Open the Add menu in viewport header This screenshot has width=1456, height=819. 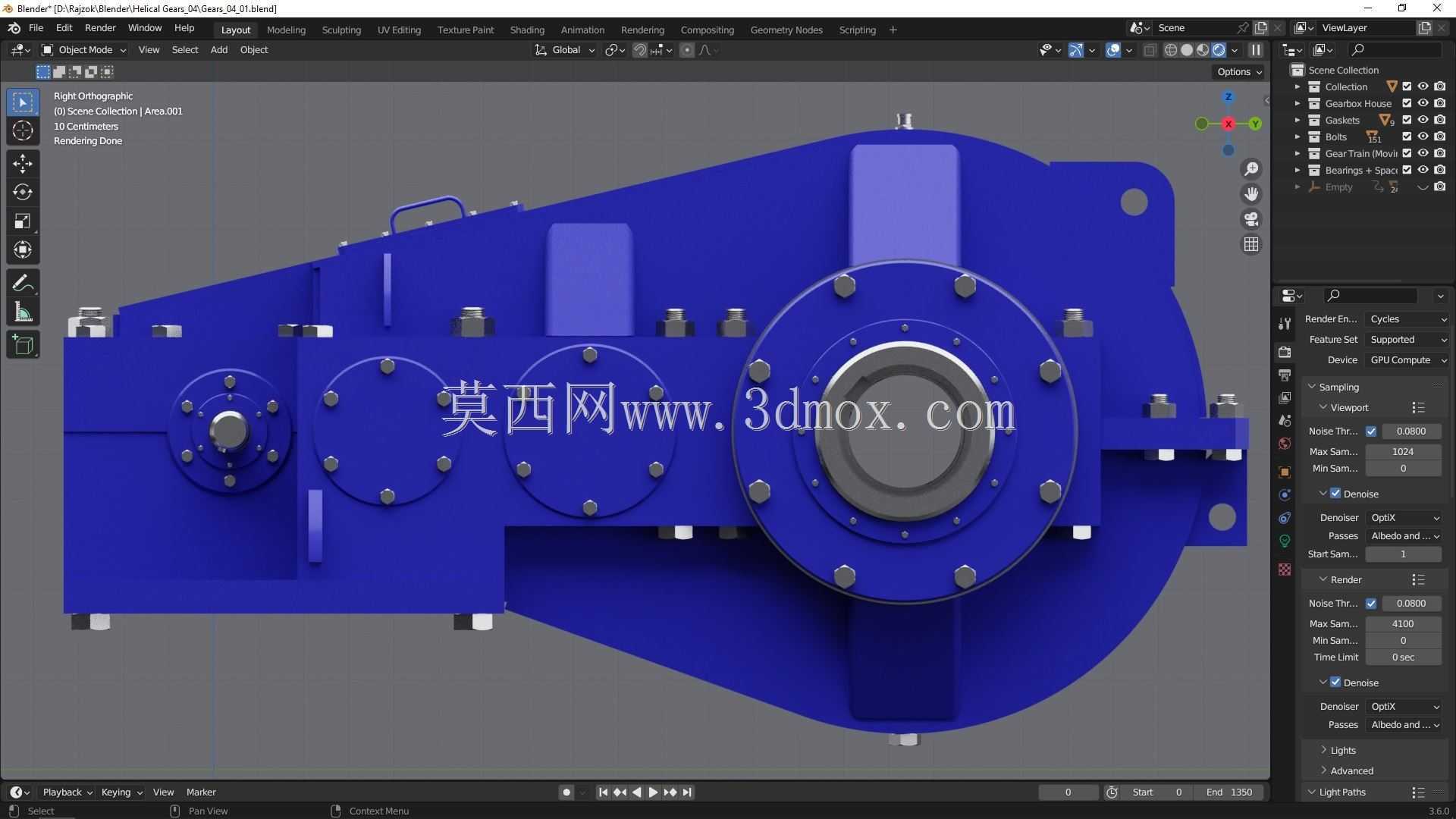(x=218, y=50)
